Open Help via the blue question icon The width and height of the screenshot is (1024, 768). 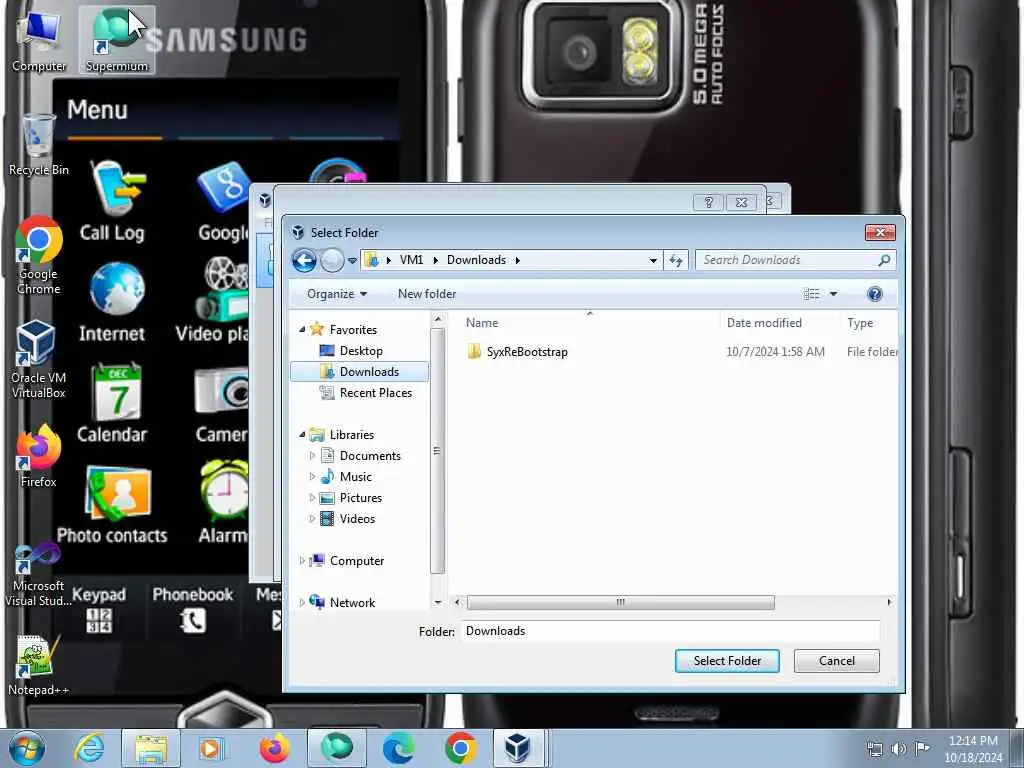(x=874, y=294)
